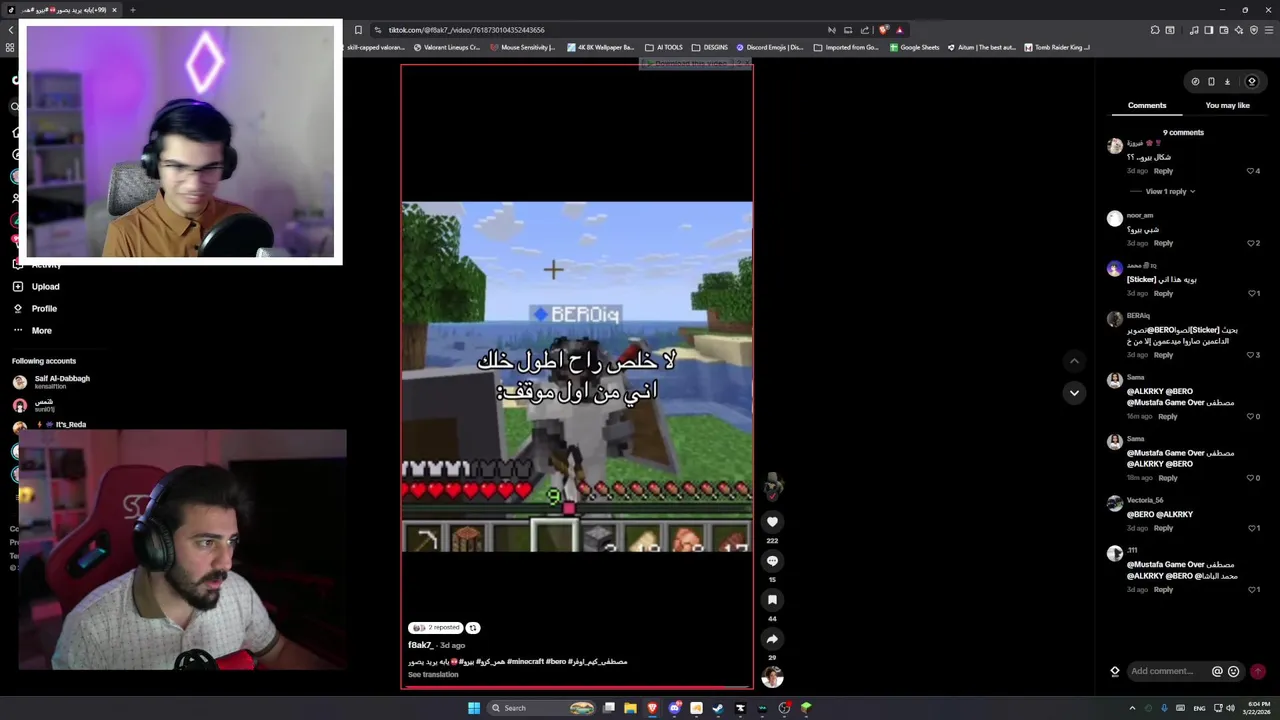
Task: Click the Profile sidebar icon
Action: point(18,308)
